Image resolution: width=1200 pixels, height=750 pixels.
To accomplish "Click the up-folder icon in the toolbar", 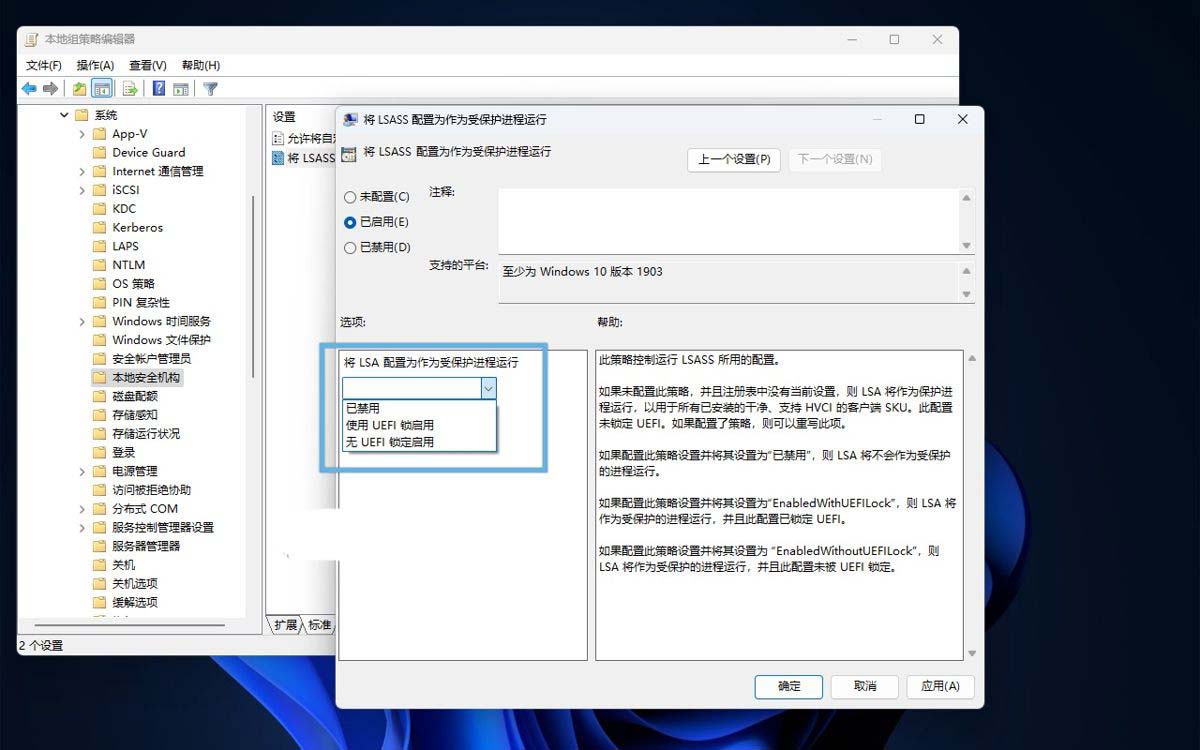I will coord(80,88).
